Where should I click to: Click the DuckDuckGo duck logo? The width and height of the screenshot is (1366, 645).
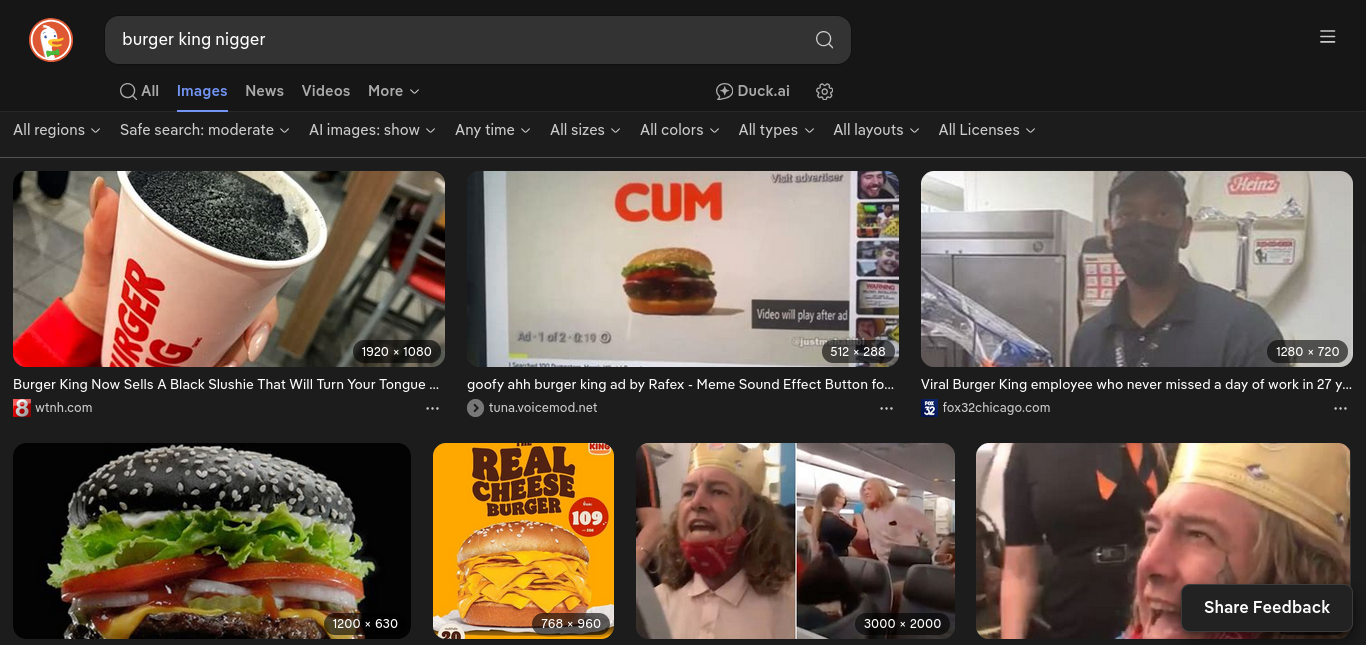point(51,40)
